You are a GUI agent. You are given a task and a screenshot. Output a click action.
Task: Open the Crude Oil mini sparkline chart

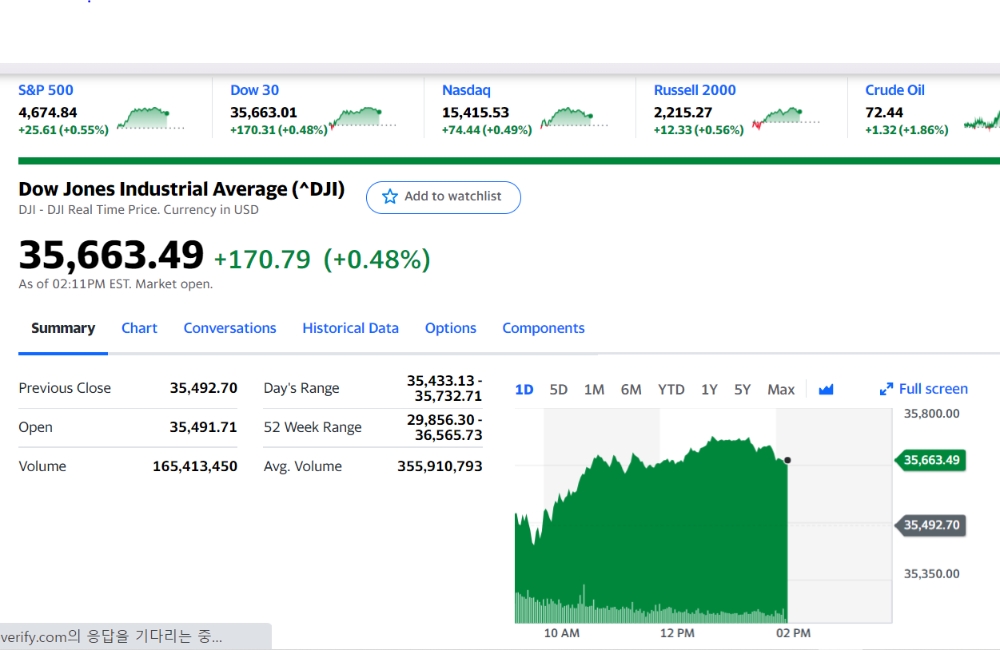tap(982, 119)
